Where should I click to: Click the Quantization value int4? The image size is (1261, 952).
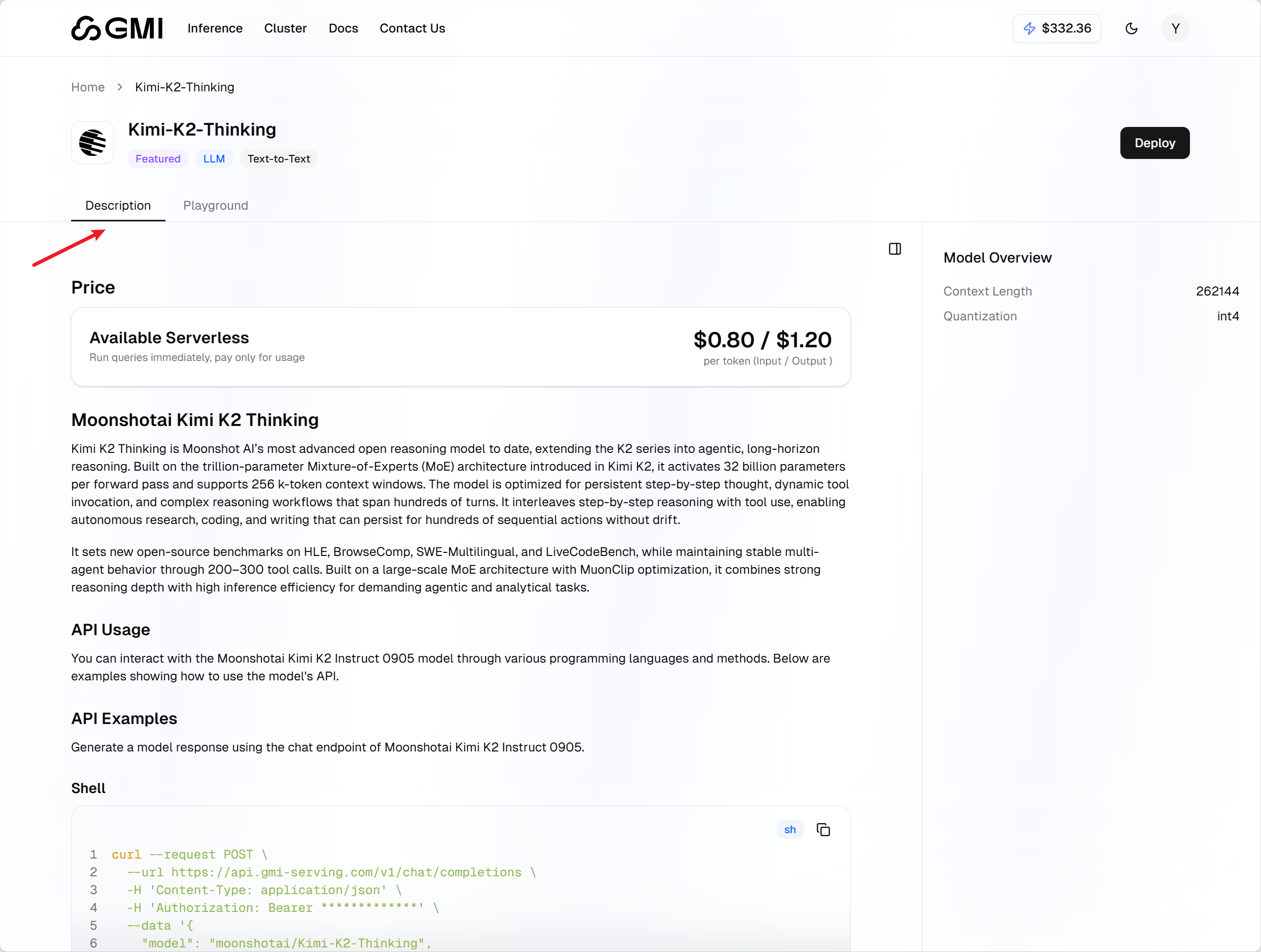1228,316
